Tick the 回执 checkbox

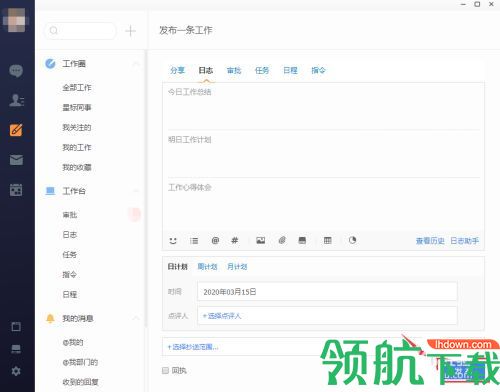(x=165, y=370)
